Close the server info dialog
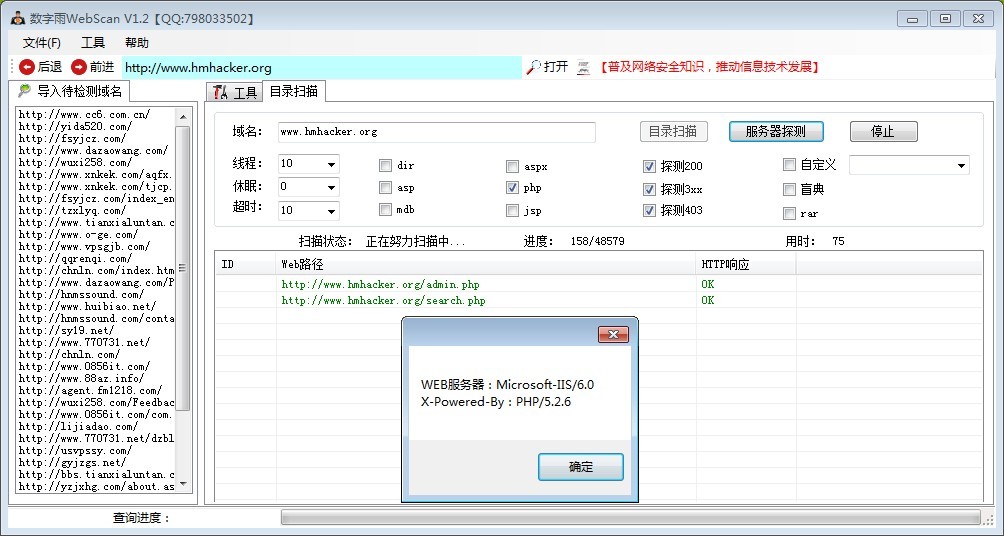 click(x=613, y=334)
